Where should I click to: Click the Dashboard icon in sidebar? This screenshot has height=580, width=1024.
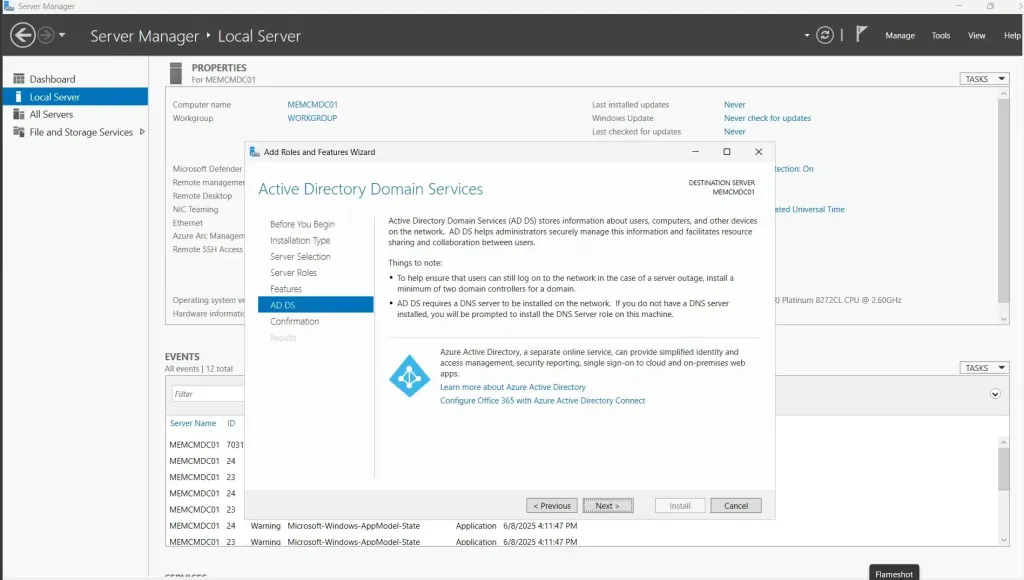(x=19, y=79)
